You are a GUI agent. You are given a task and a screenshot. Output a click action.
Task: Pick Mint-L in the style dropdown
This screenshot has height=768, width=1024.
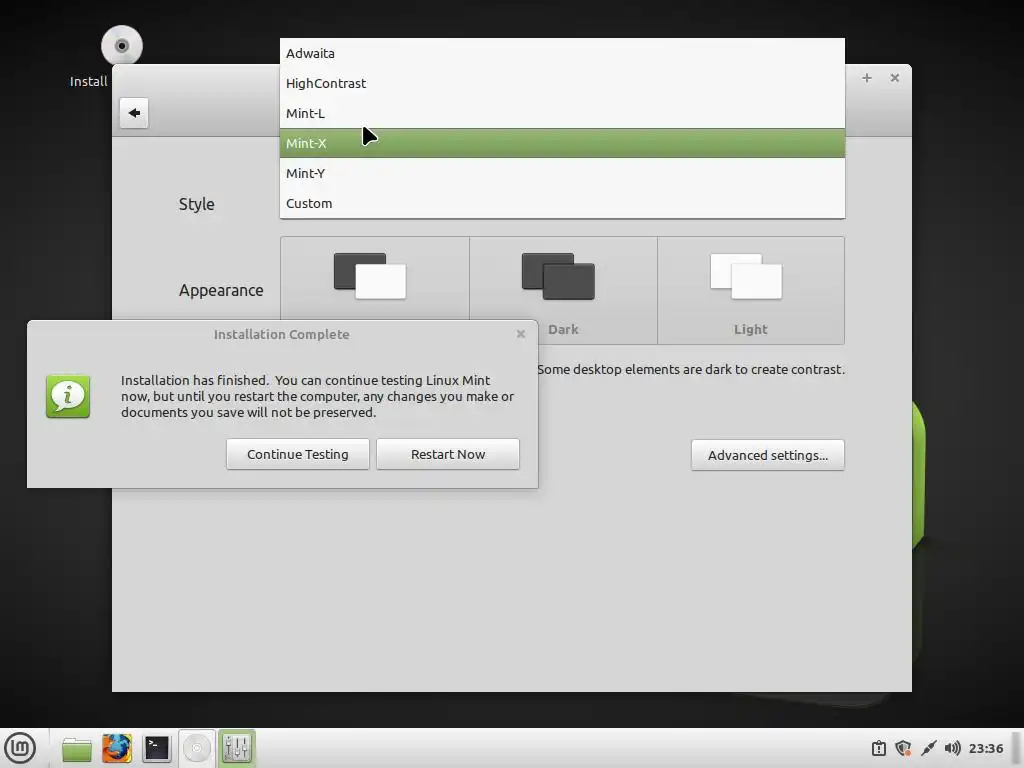pos(562,113)
